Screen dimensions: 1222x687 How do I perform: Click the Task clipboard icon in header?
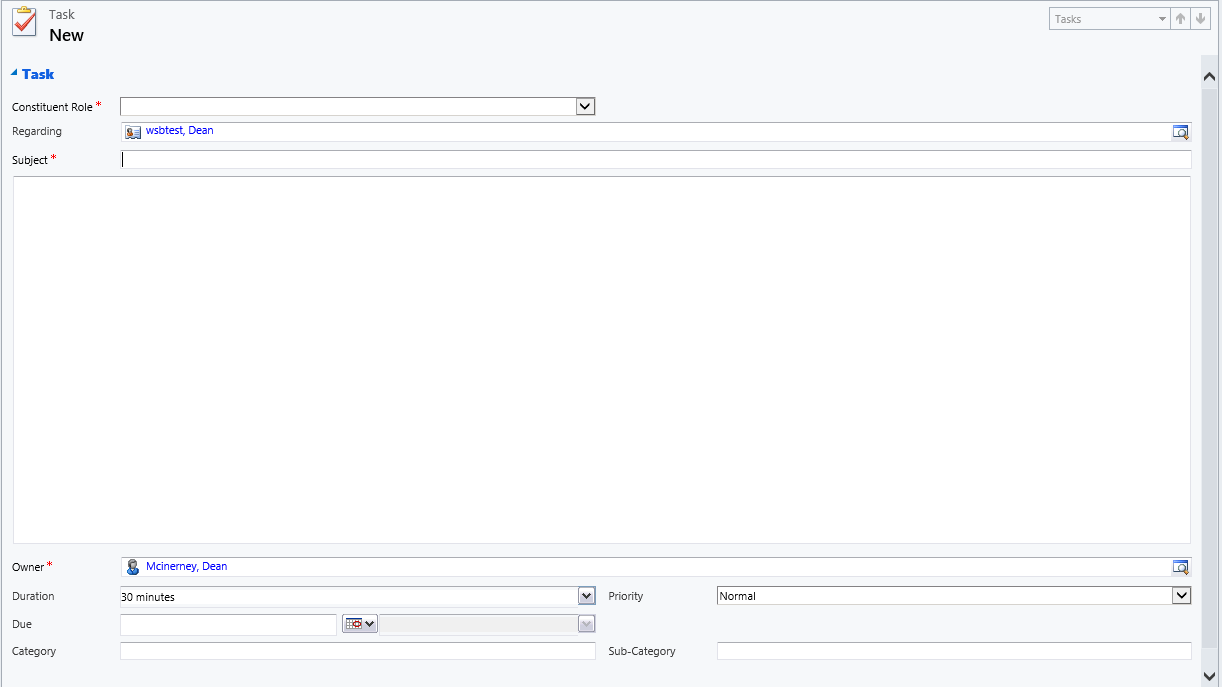pos(24,24)
